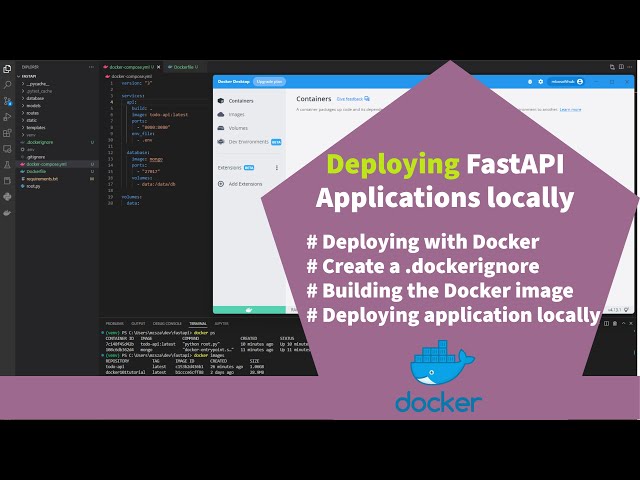Viewport: 640px width, 480px height.
Task: Click line 13 image: mongo in editor
Action: (147, 159)
